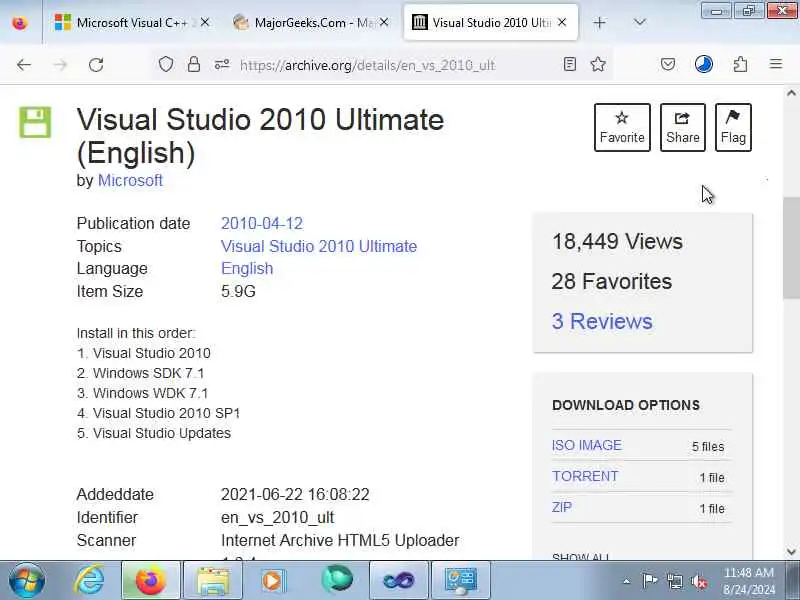
Task: Click the muted volume speaker tray icon
Action: [x=698, y=581]
